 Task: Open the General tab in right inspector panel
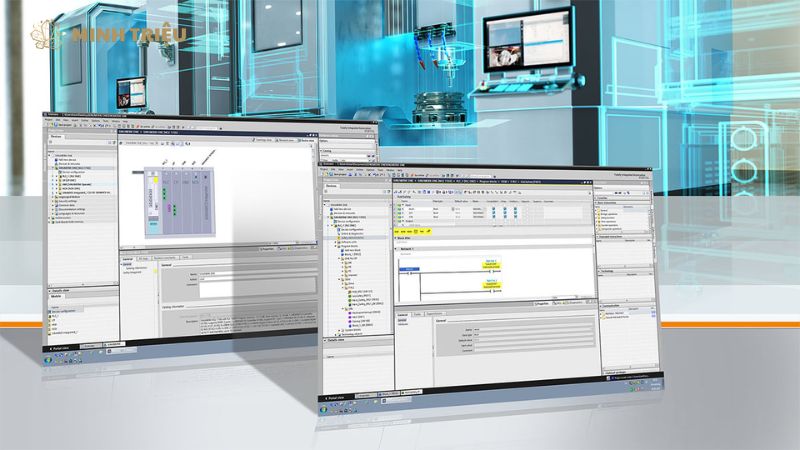pyautogui.click(x=402, y=314)
